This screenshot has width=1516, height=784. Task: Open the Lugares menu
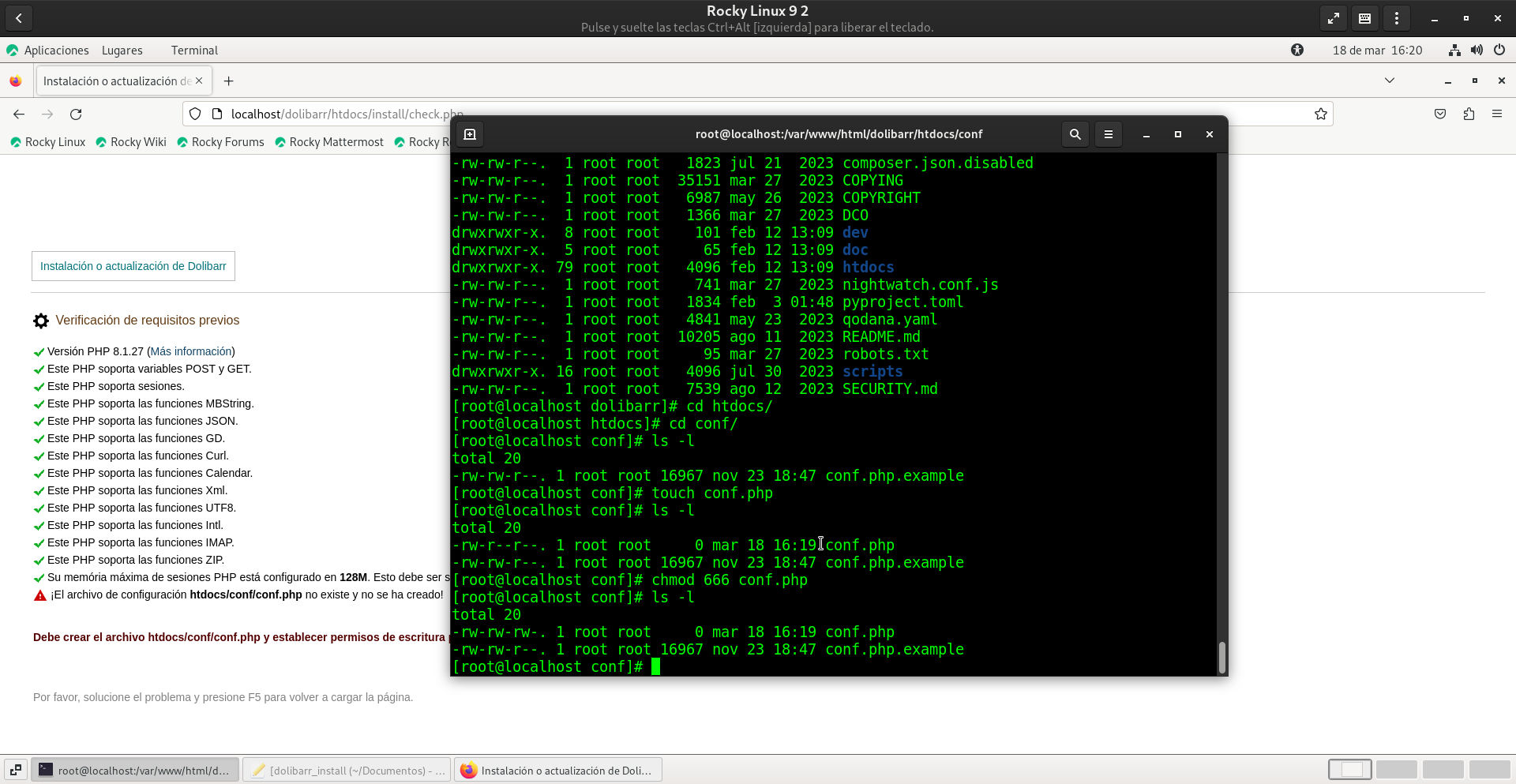coord(122,51)
